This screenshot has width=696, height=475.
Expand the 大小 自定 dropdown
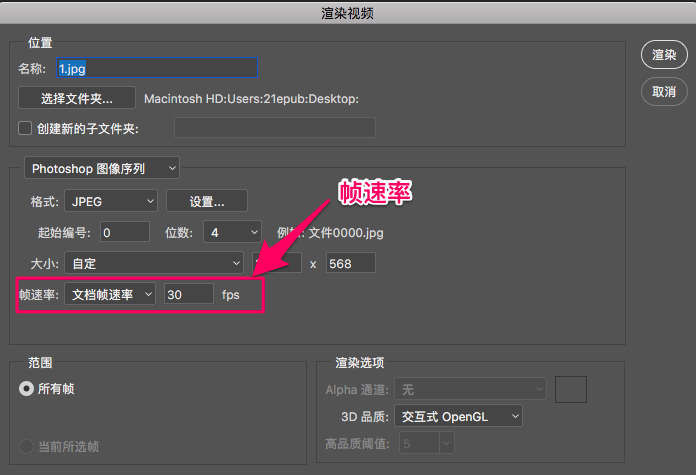[x=154, y=263]
